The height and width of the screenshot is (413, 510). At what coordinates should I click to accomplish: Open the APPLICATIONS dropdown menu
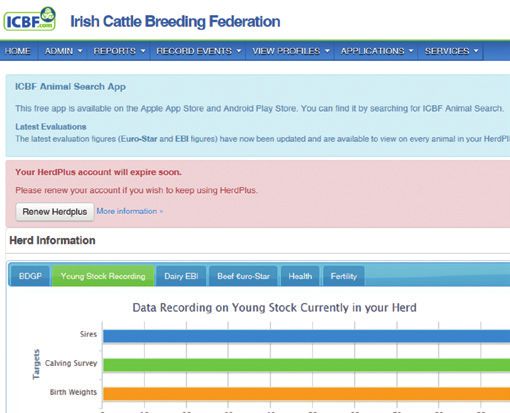(377, 51)
